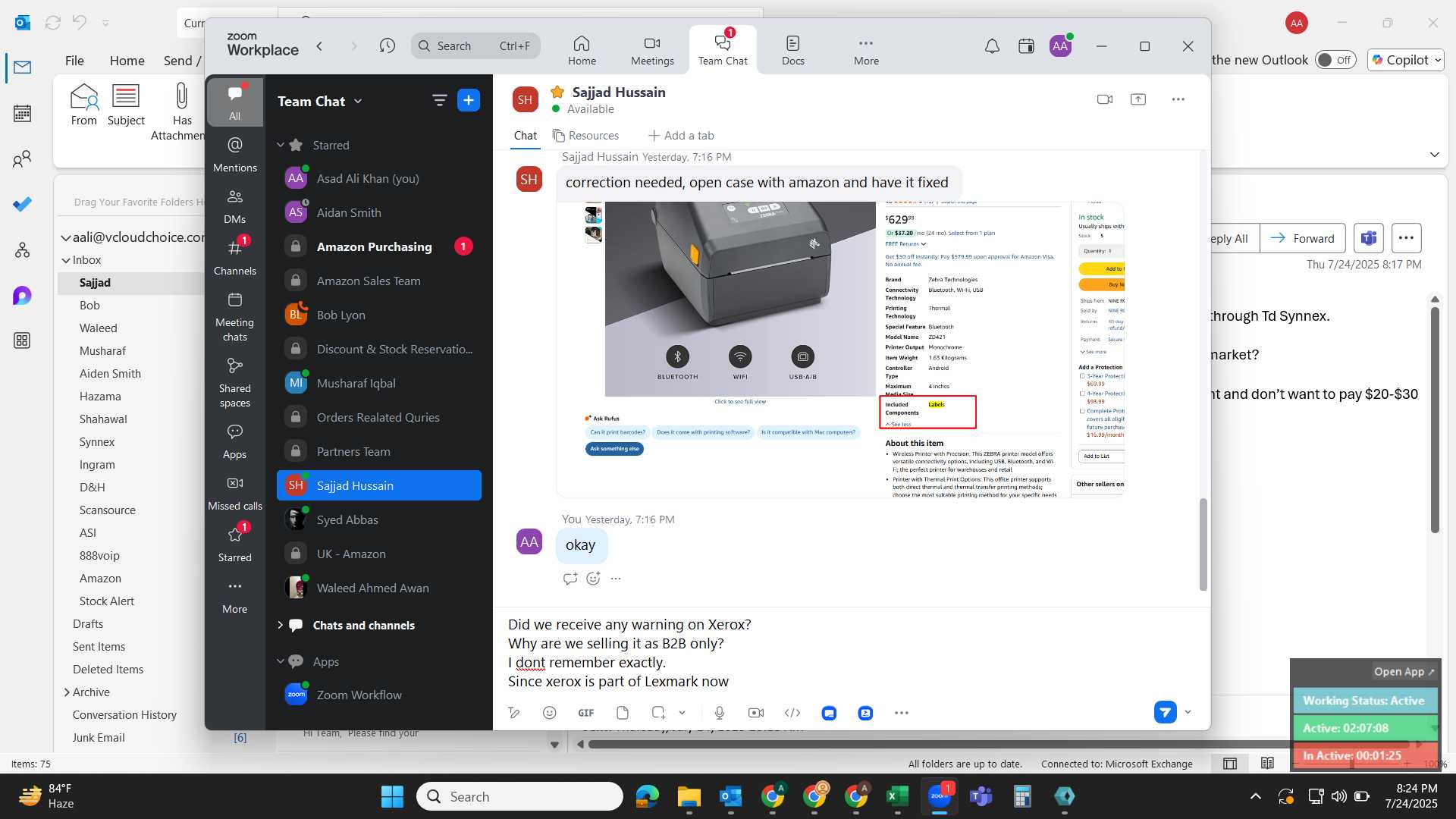Image resolution: width=1456 pixels, height=819 pixels.
Task: Collapse the Apps group in chat list
Action: 281,661
